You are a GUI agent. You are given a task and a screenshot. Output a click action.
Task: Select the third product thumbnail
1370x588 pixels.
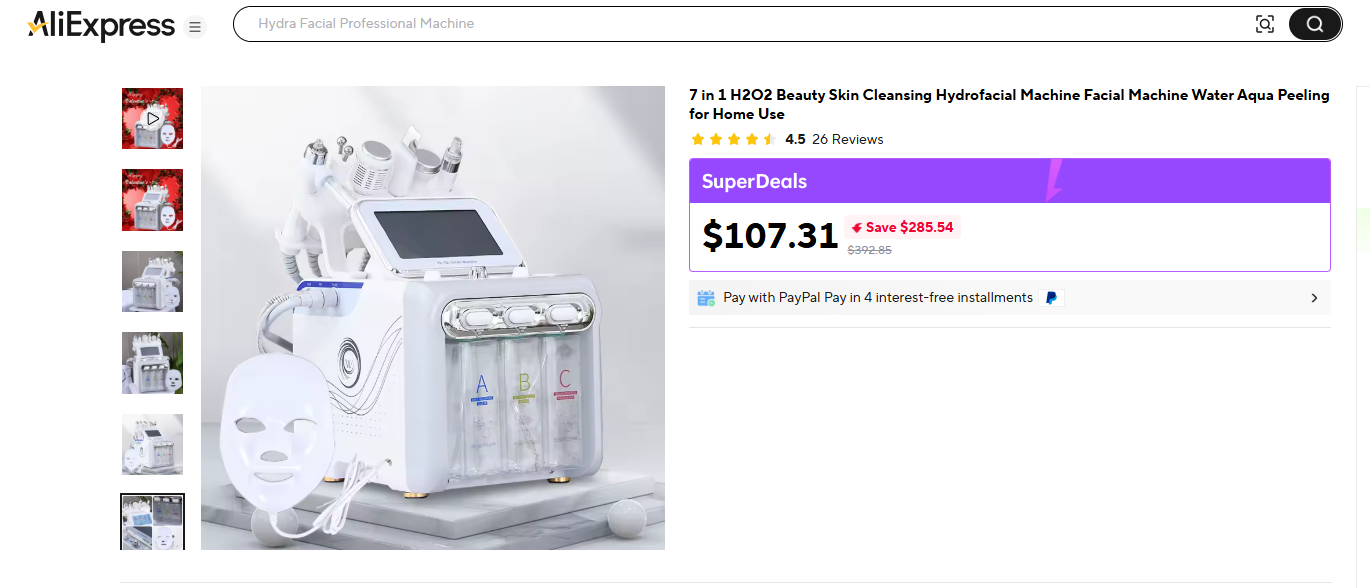(152, 281)
